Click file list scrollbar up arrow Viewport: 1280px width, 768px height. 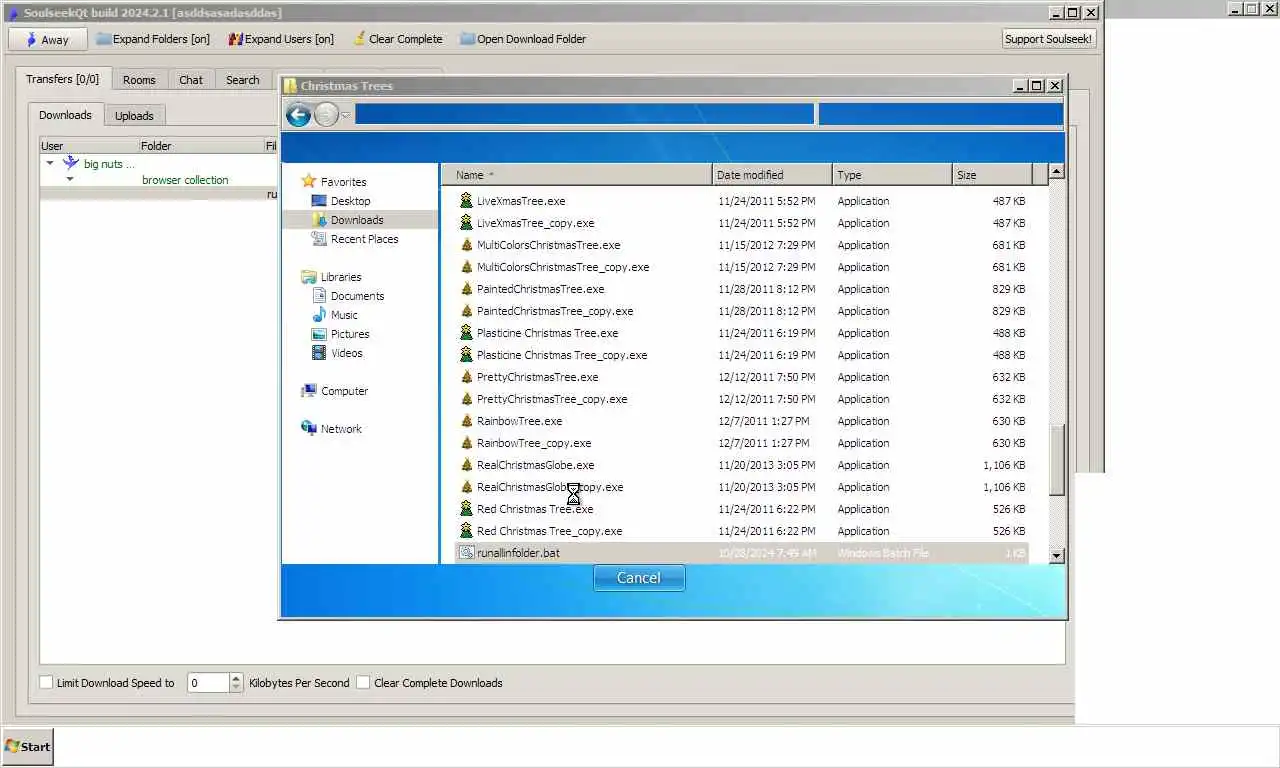(x=1057, y=173)
